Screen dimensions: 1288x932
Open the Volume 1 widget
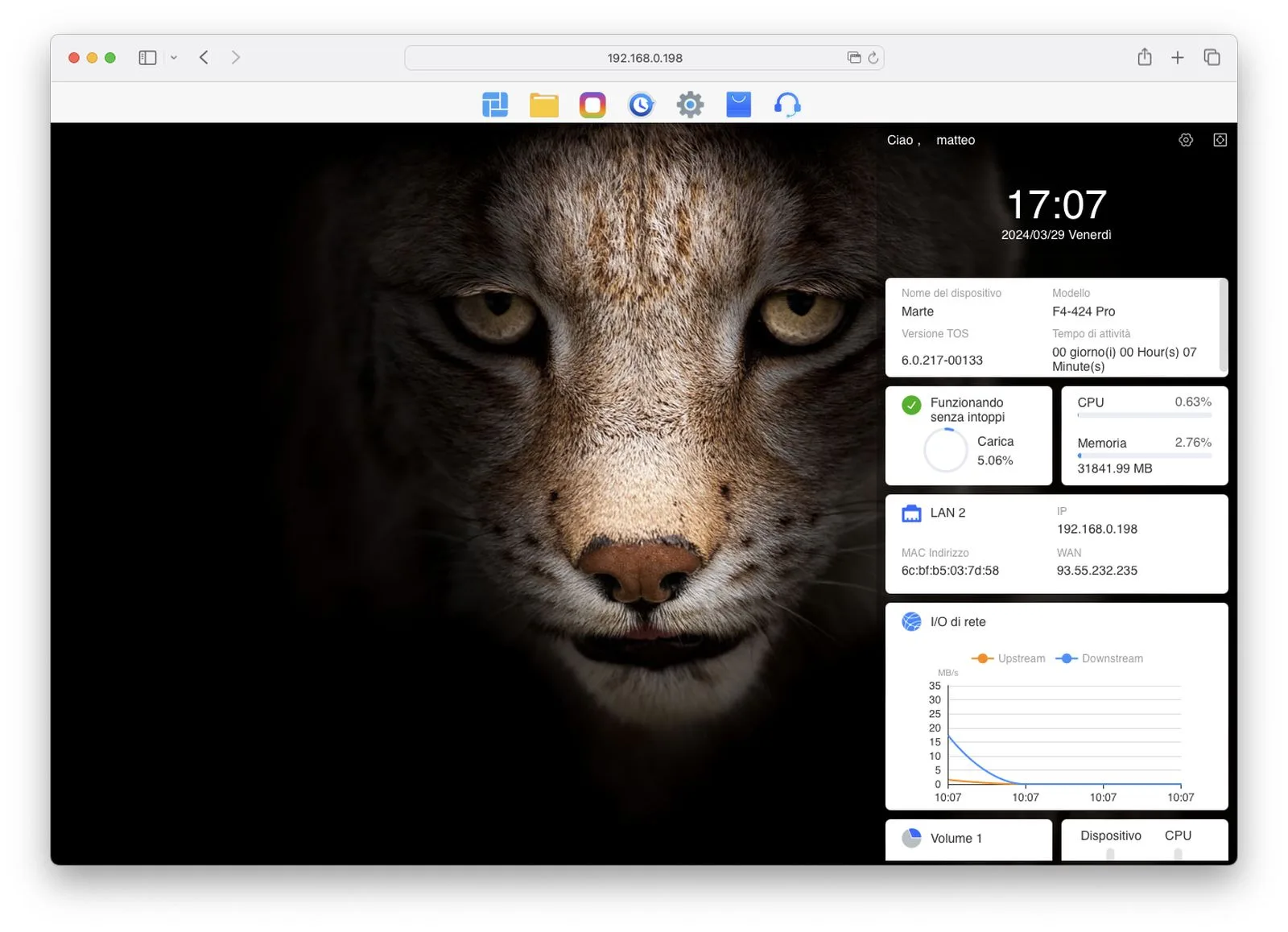click(968, 839)
